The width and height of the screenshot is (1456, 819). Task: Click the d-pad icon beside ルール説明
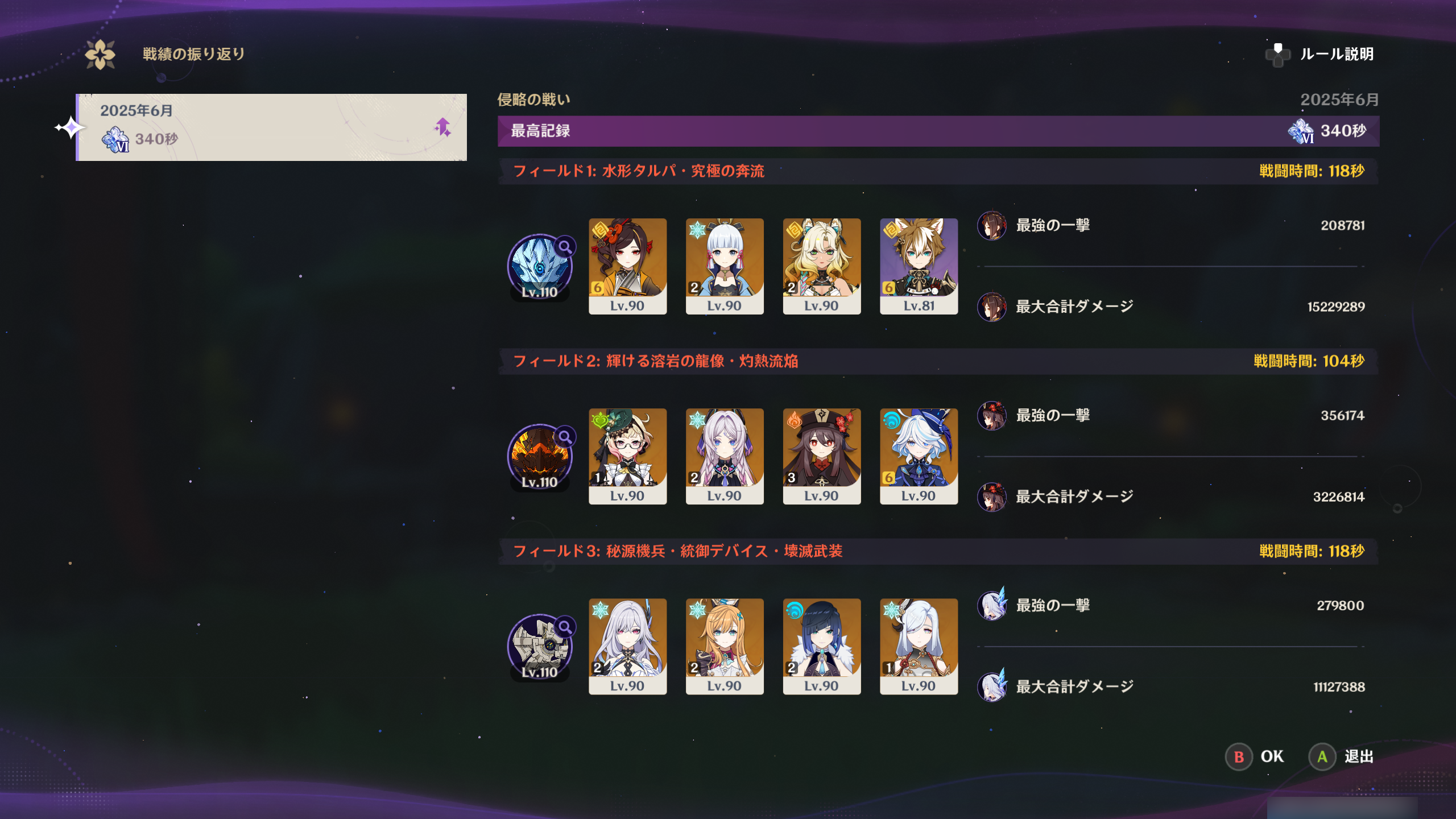pos(1277,55)
